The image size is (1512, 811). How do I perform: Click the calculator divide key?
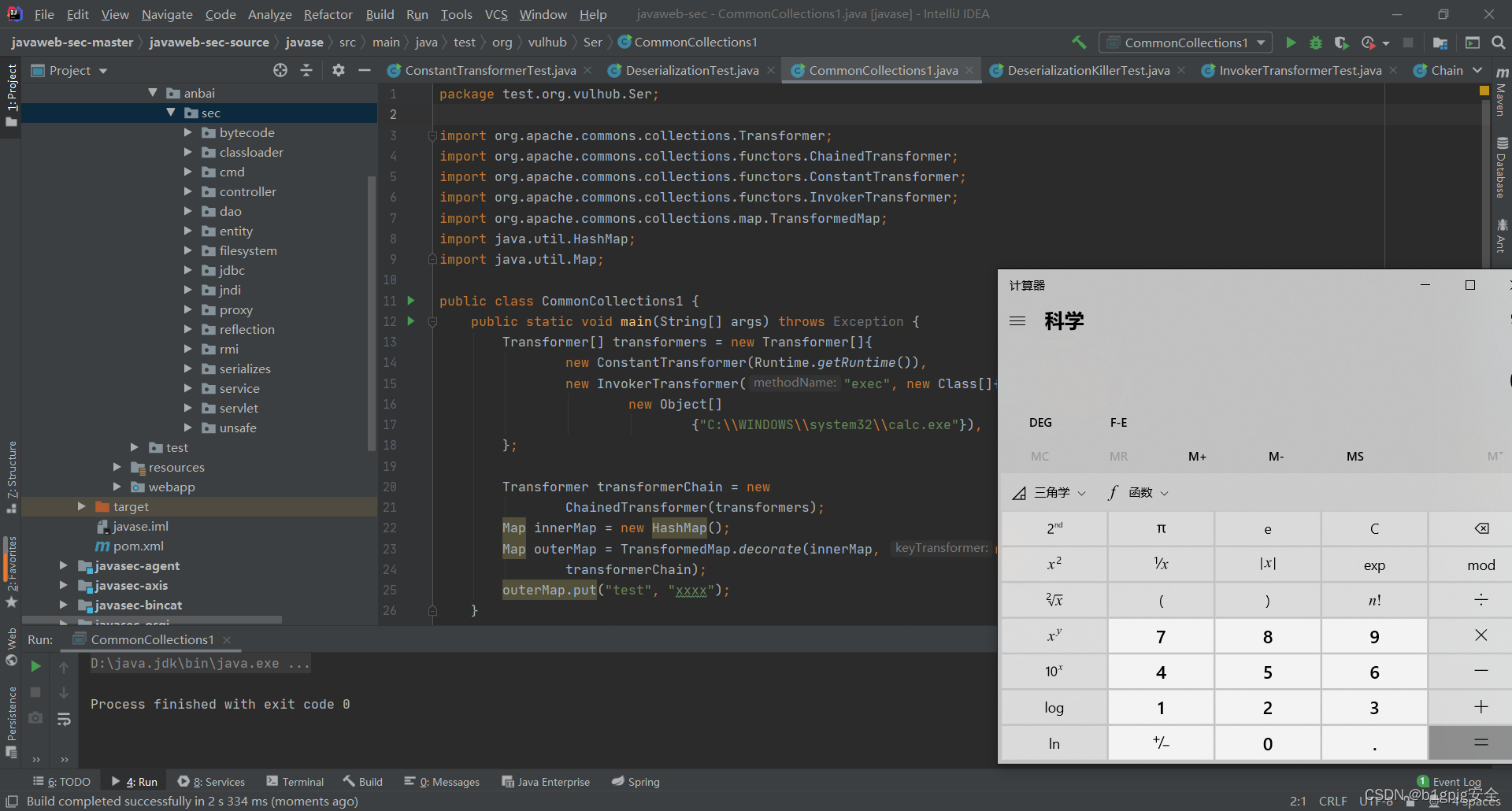(x=1481, y=600)
